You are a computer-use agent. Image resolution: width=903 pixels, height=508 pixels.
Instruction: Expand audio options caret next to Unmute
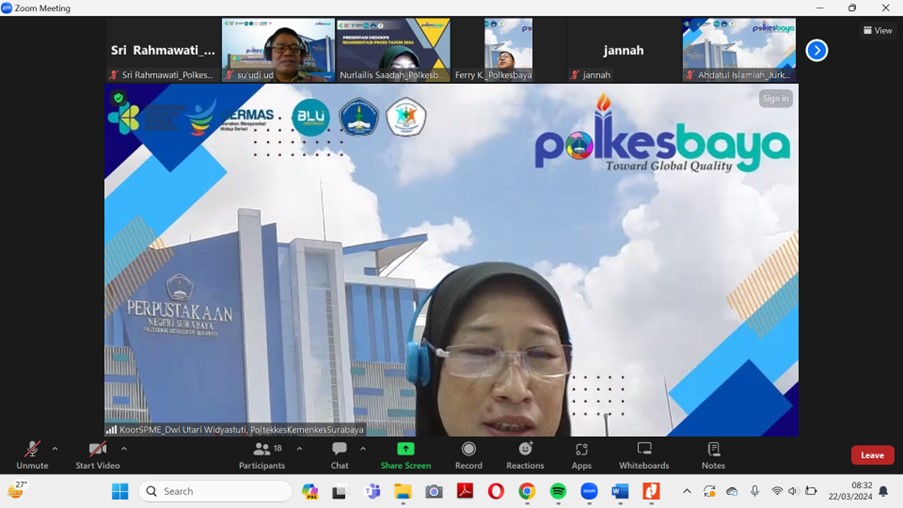[x=55, y=449]
